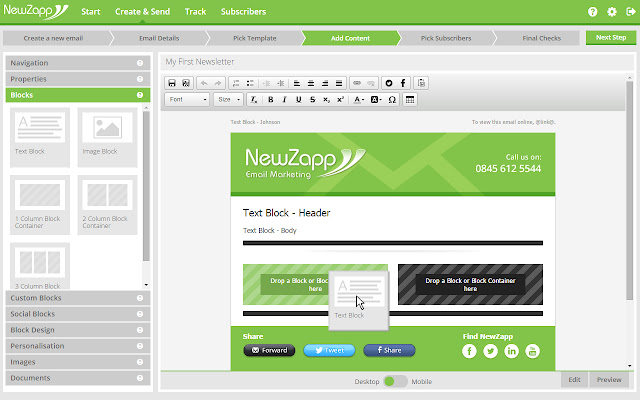Open the Font dropdown
Image resolution: width=640 pixels, height=400 pixels.
pos(188,100)
